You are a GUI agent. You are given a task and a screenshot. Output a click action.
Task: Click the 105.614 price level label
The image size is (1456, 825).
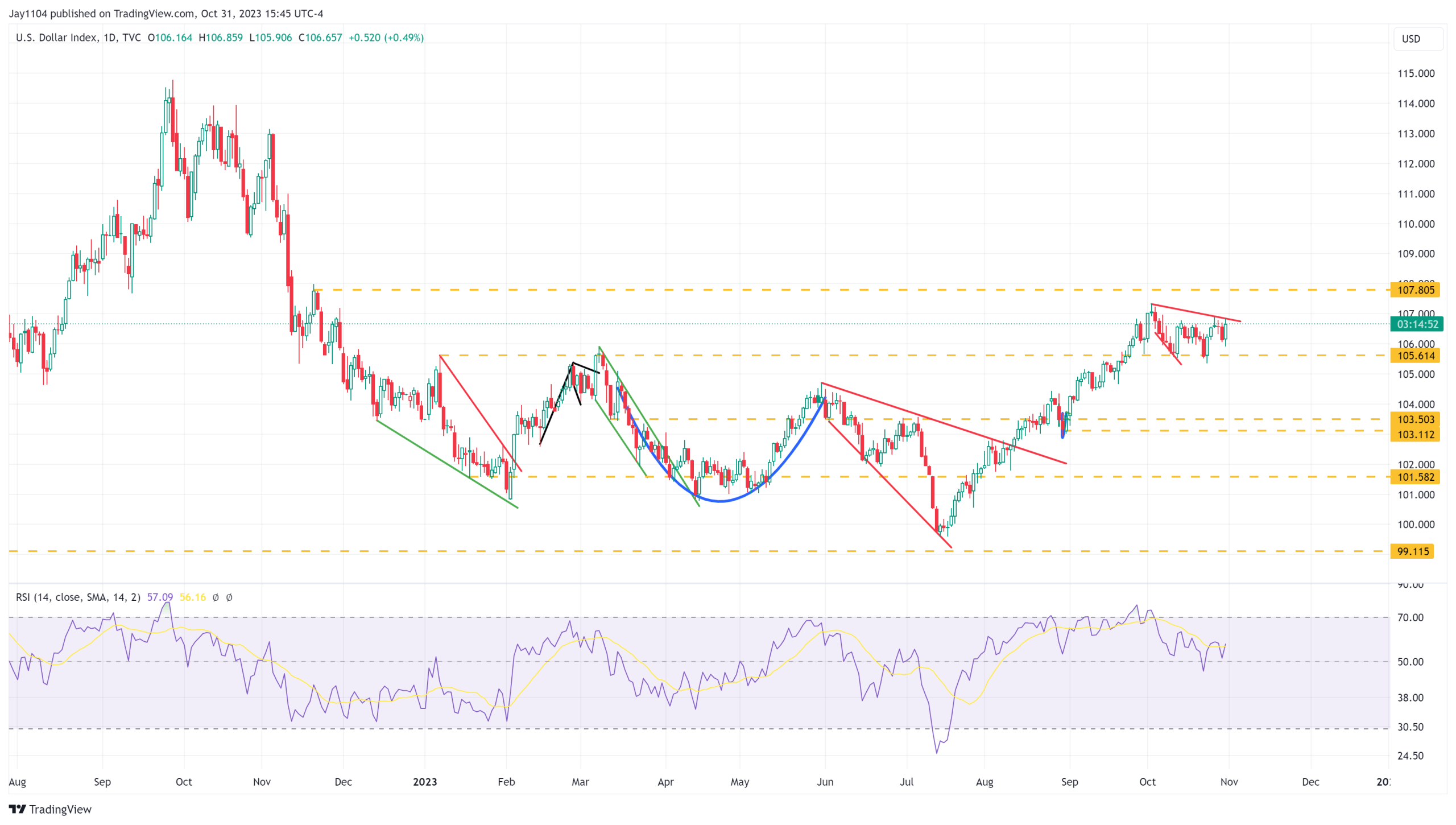pos(1416,356)
